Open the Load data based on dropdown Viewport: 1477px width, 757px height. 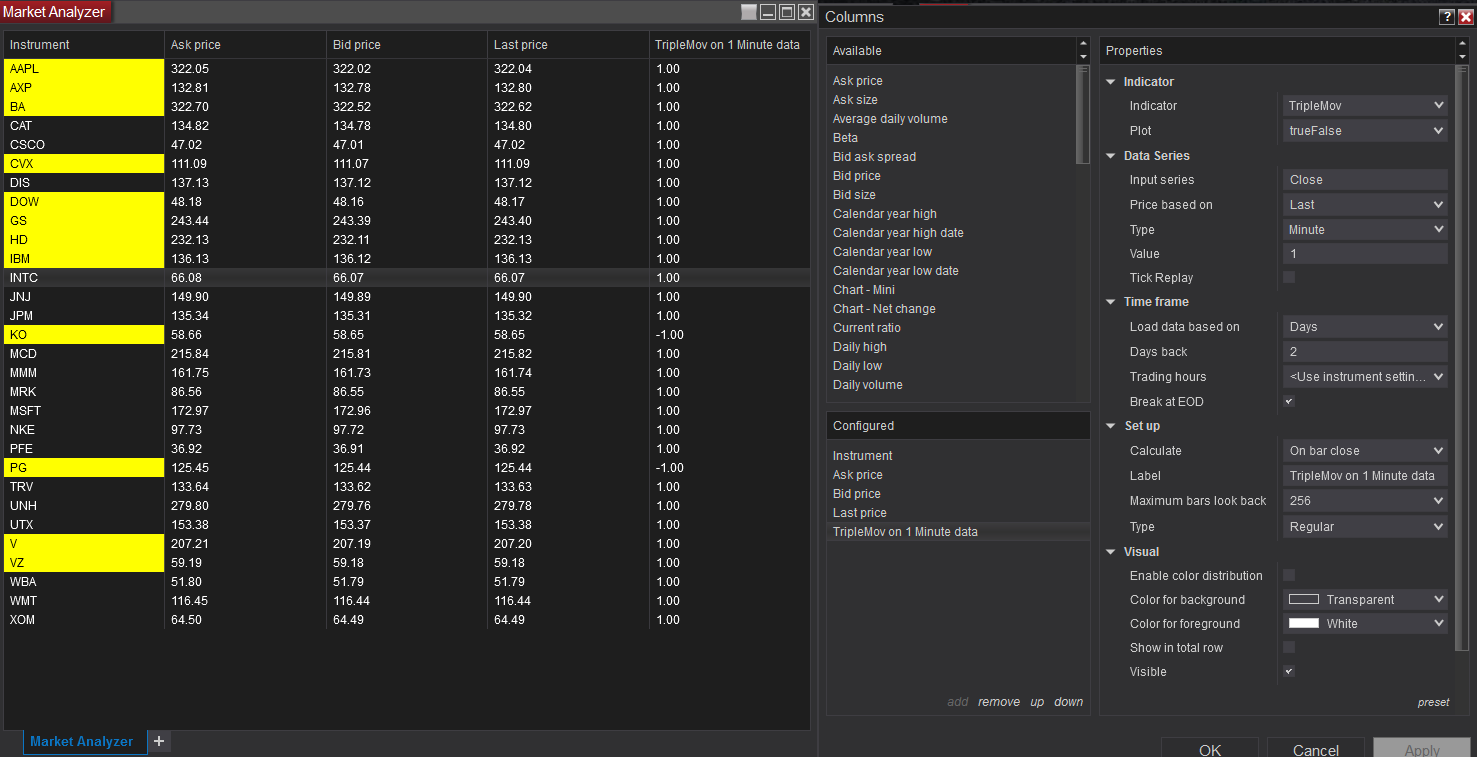point(1365,326)
